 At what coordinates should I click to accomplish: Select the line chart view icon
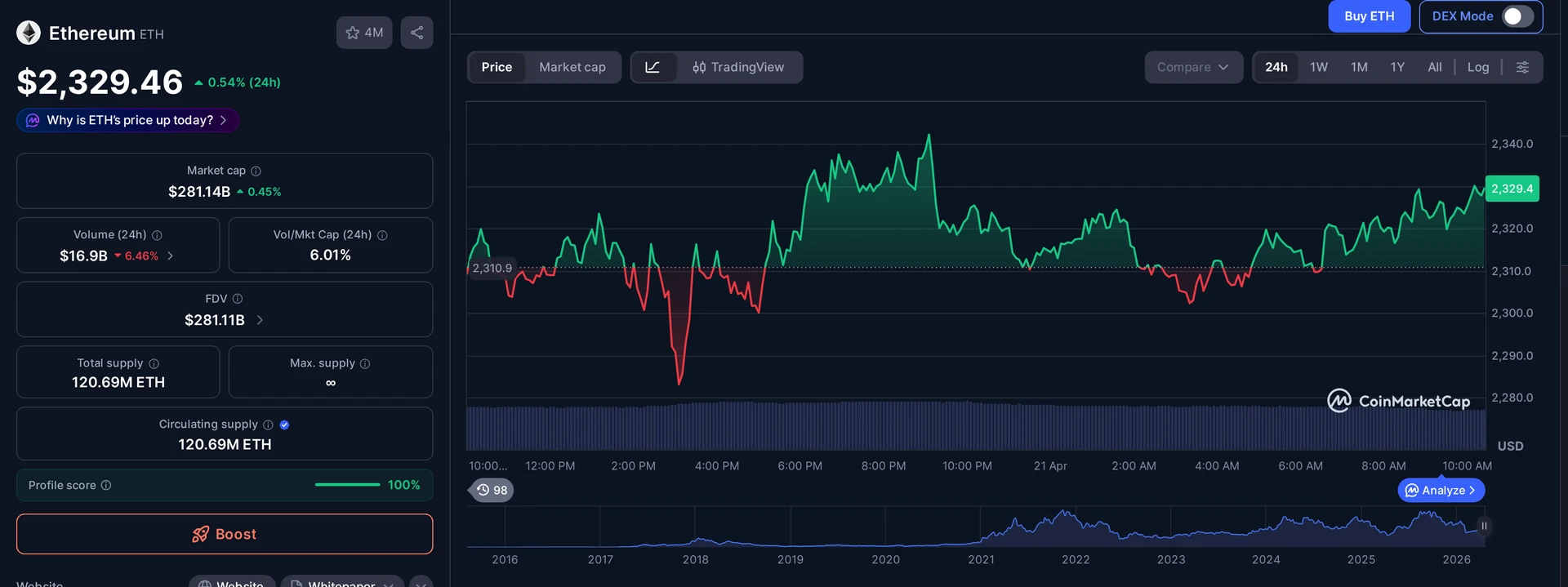click(653, 67)
